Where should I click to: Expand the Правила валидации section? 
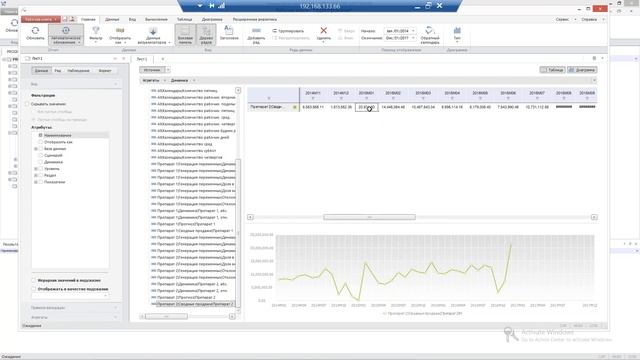75,308
